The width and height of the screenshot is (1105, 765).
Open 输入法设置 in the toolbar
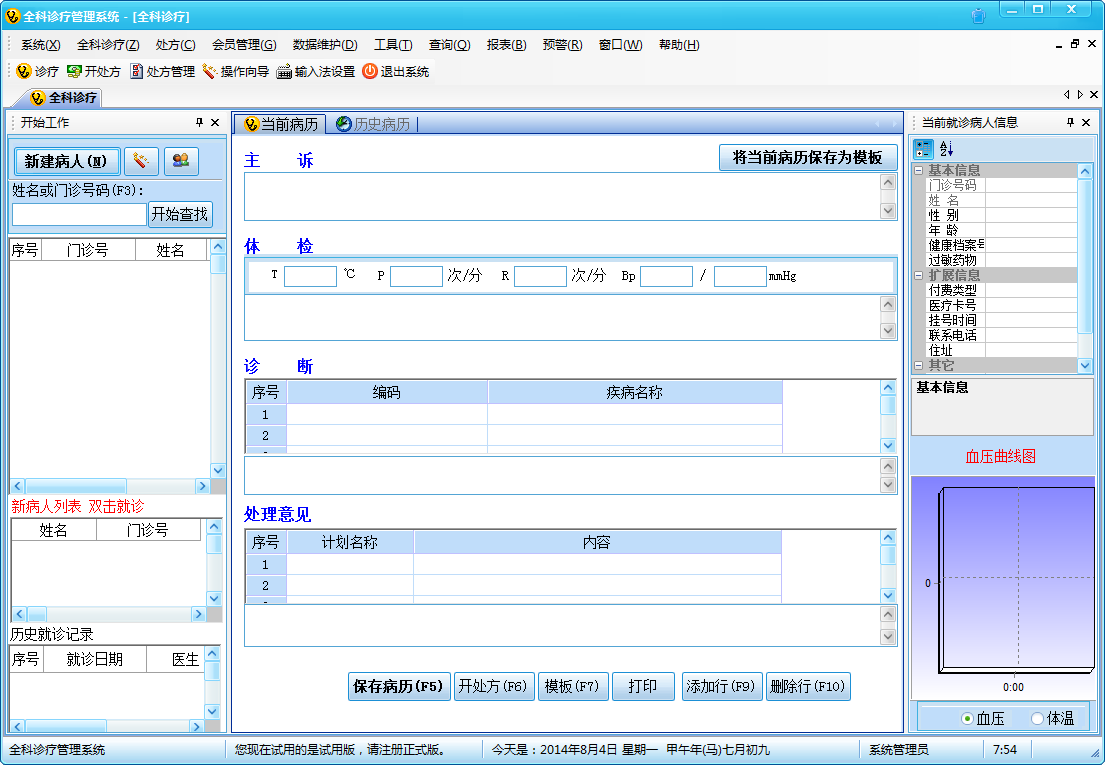tap(316, 71)
